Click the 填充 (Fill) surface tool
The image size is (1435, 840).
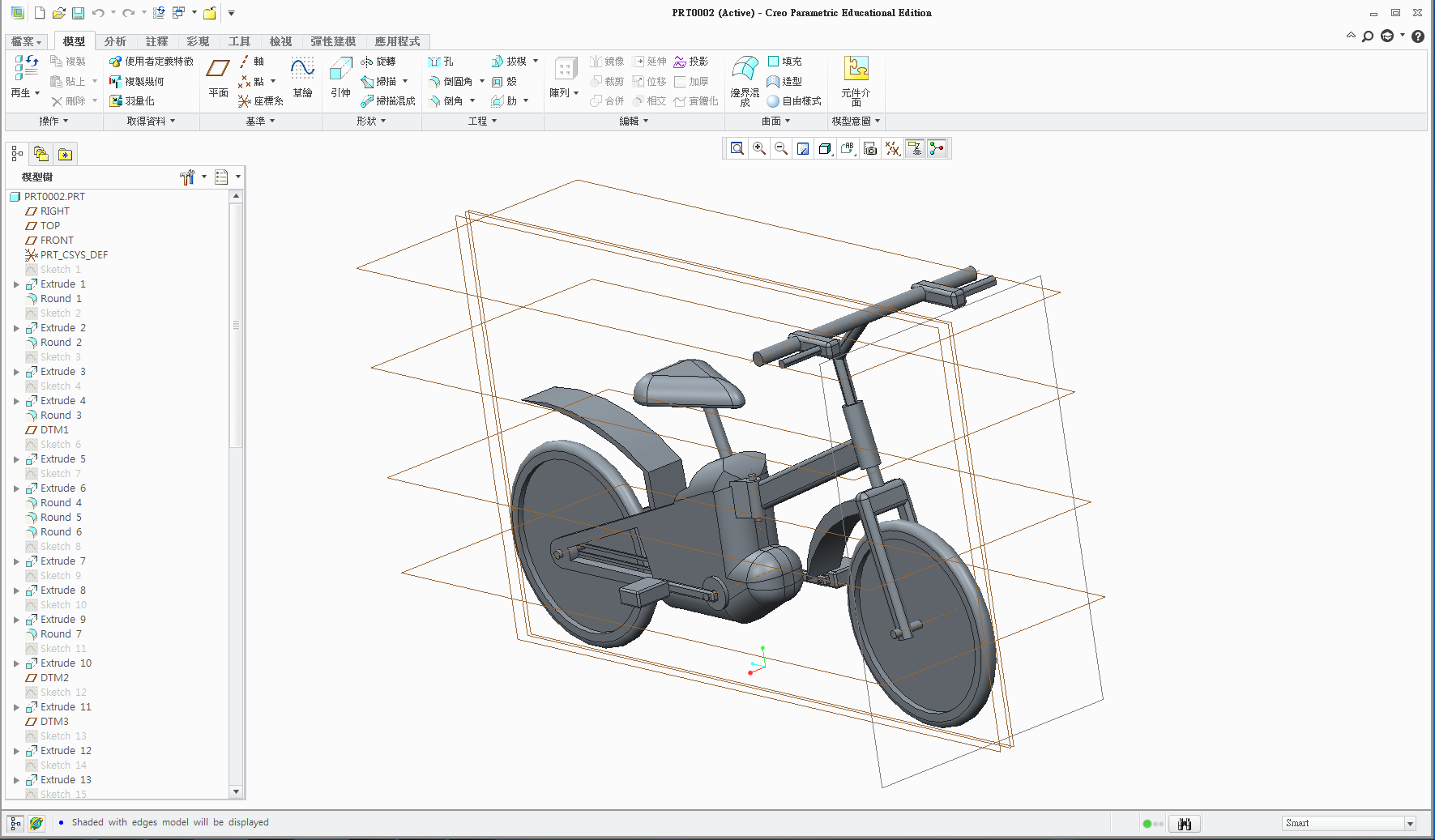[x=784, y=62]
